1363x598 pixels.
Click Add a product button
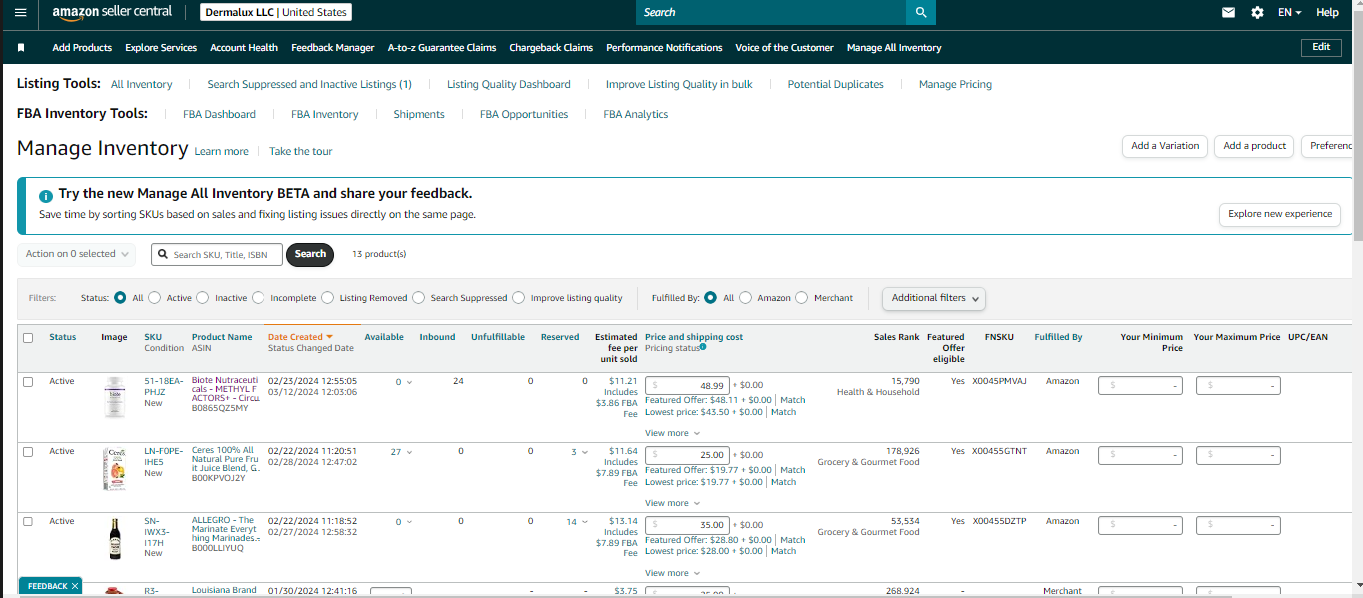1255,146
